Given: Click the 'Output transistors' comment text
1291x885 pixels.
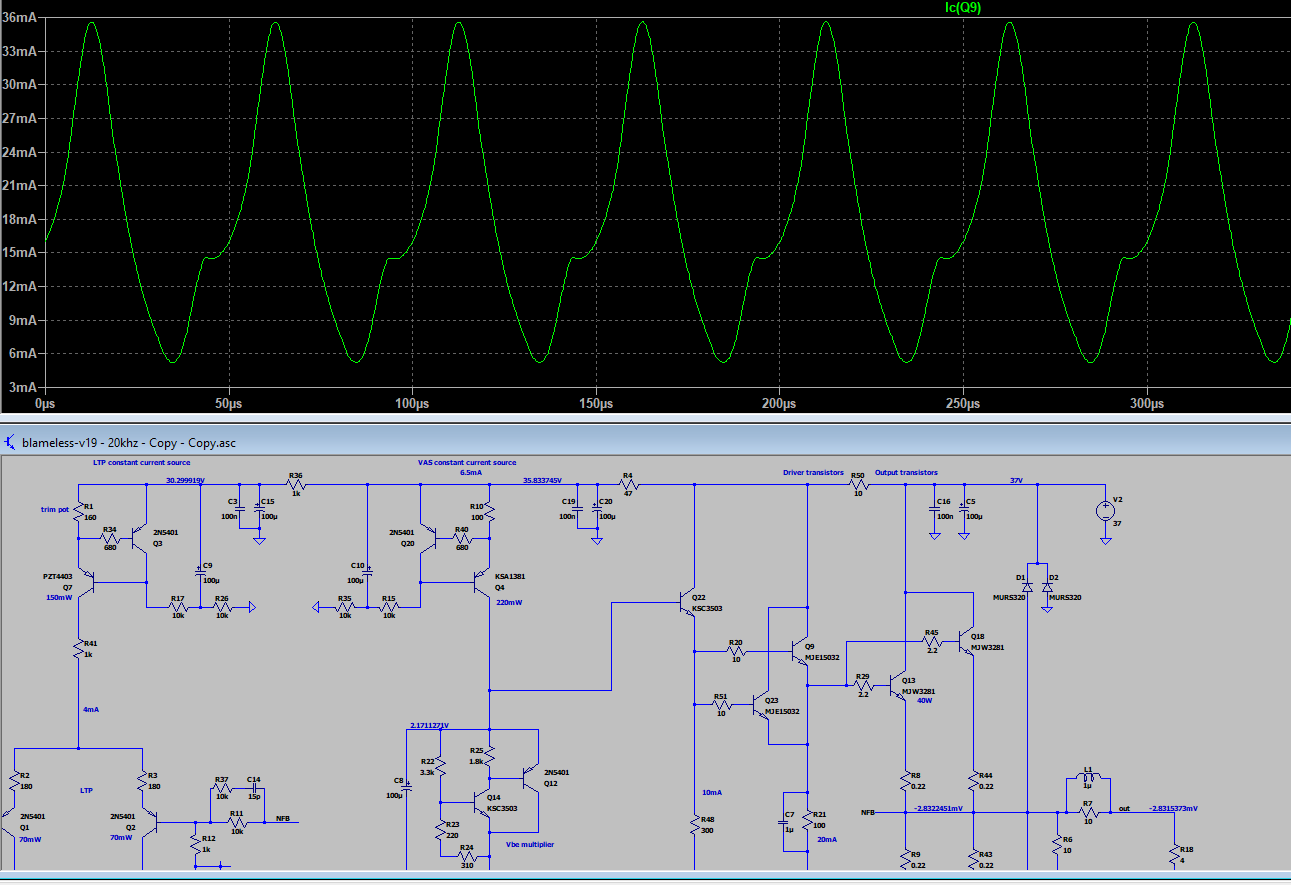Looking at the screenshot, I should [x=906, y=472].
